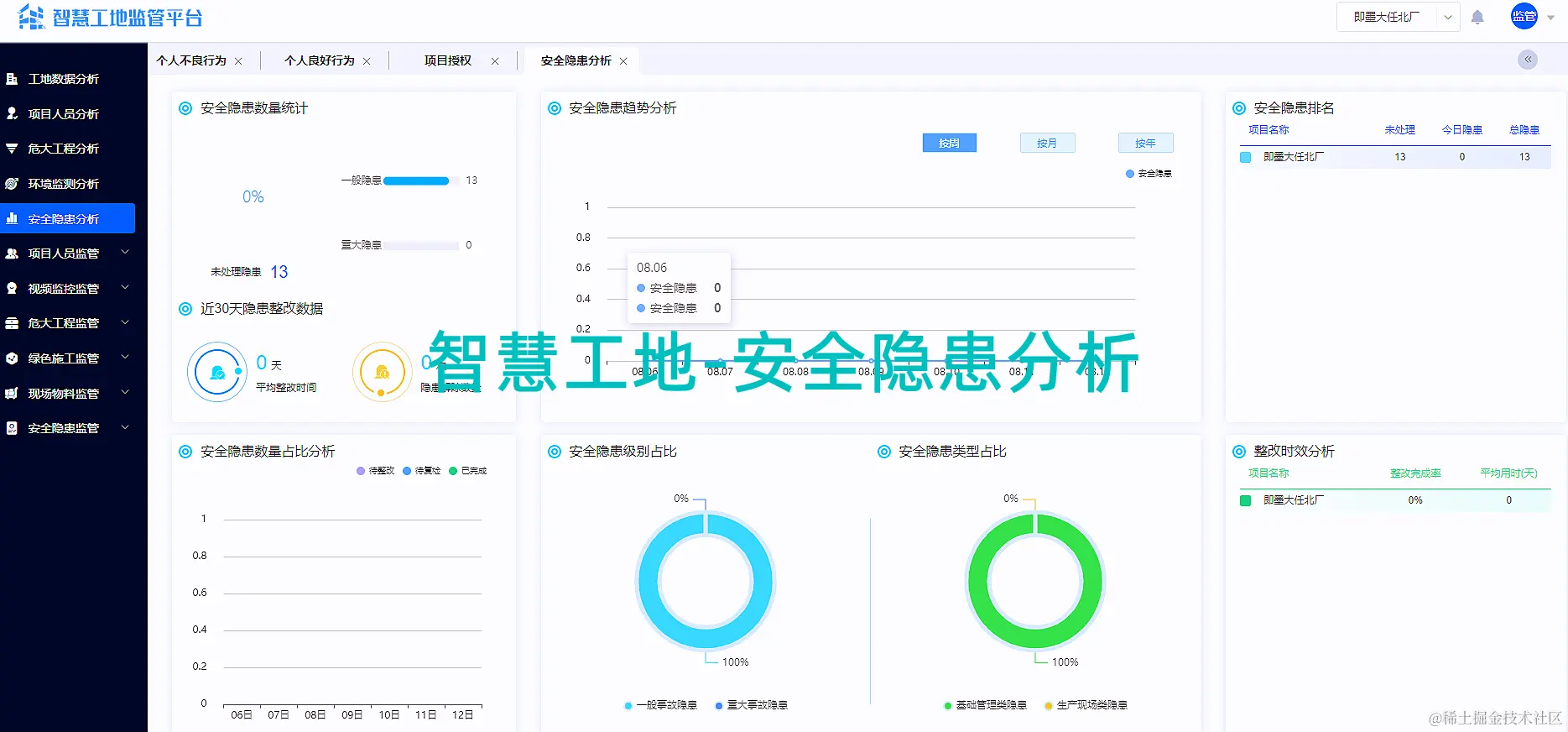Expand 项目人员监管 submenu chevron
1568x732 pixels.
[125, 252]
